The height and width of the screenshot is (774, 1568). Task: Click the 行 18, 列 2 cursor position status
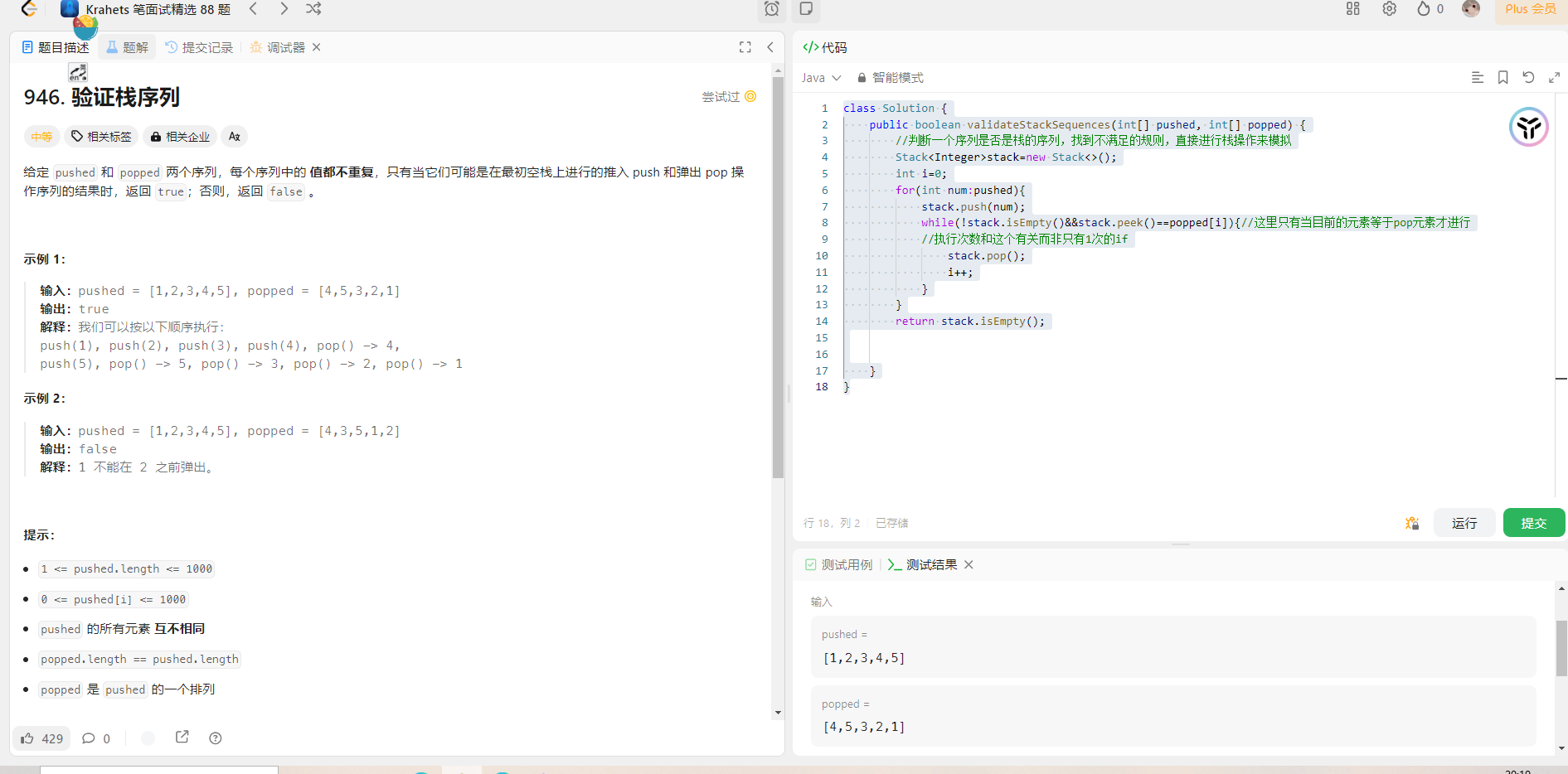click(832, 524)
